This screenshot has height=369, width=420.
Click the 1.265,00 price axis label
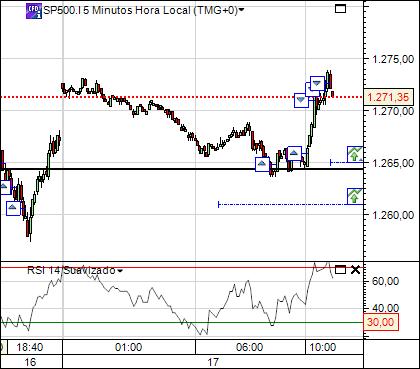(393, 163)
